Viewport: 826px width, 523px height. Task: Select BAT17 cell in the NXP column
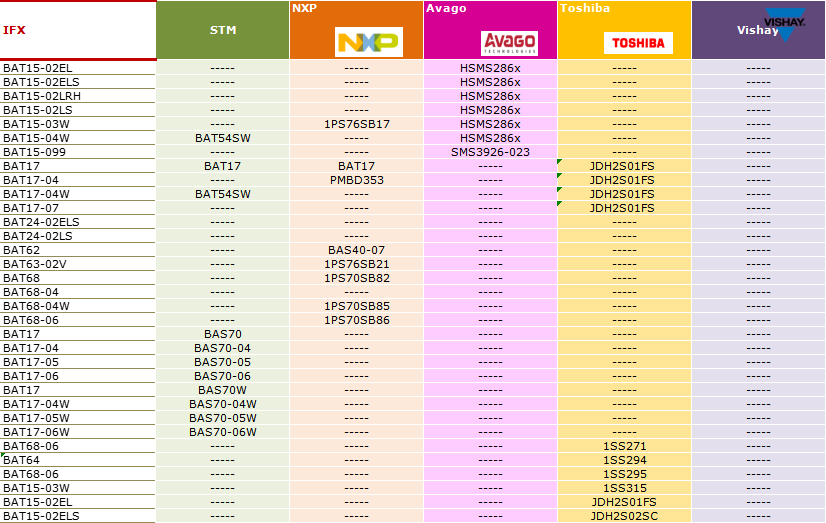[x=357, y=166]
